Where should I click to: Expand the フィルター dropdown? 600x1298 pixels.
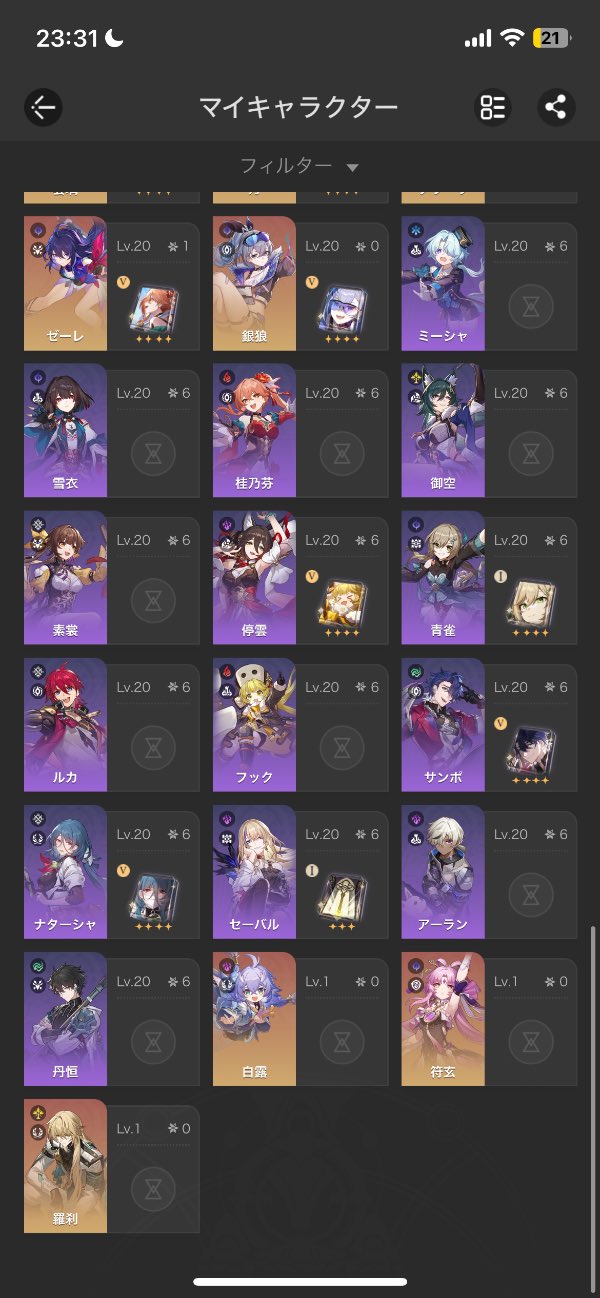tap(299, 165)
